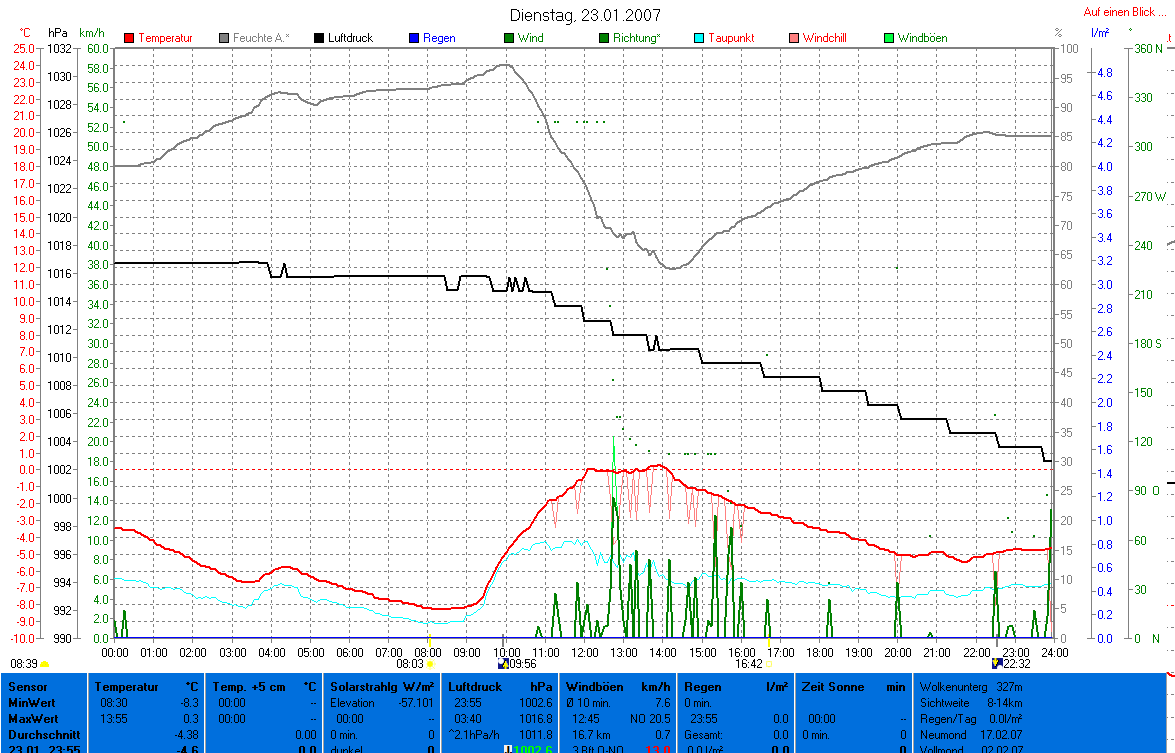
Task: Click the moon icon next to 22:32
Action: 997,663
